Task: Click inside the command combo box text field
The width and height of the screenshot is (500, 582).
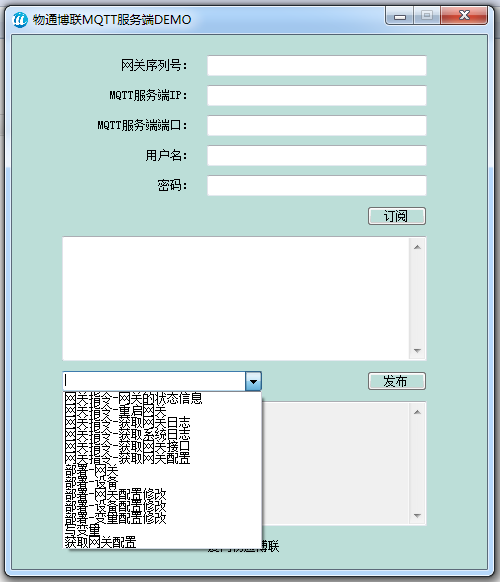Action: click(154, 381)
